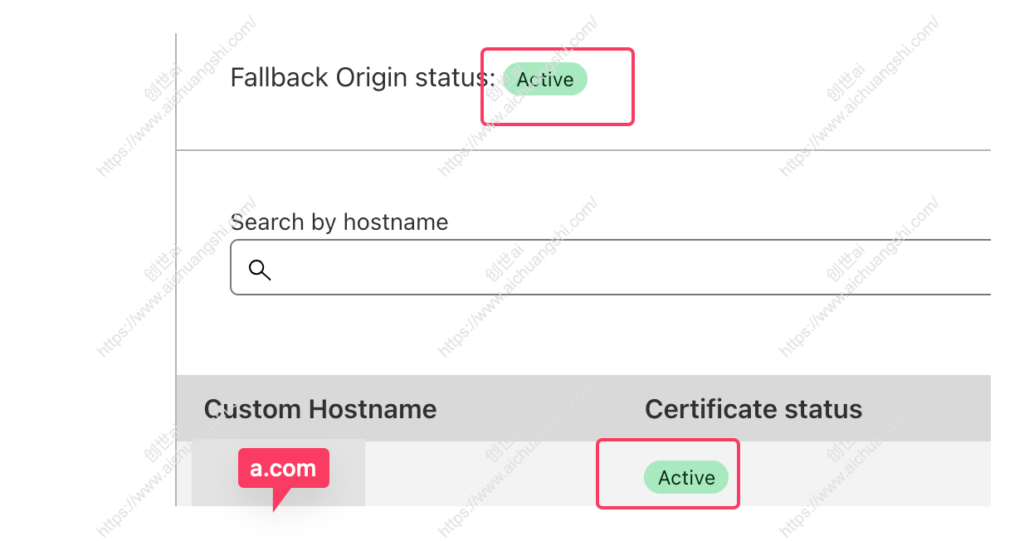Click the Active badge beside Fallback Origin status
1024x541 pixels.
pyautogui.click(x=545, y=79)
